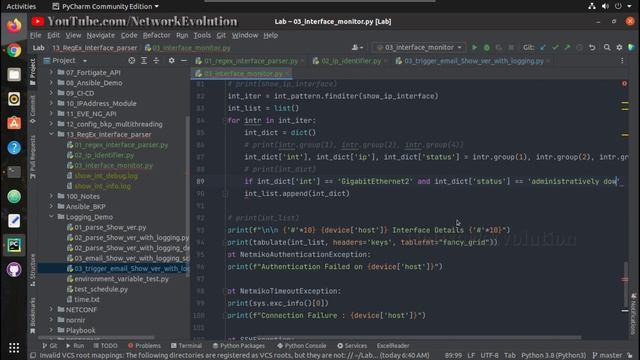Open Python Packages tool window
The width and height of the screenshot is (640, 360).
[239, 345]
